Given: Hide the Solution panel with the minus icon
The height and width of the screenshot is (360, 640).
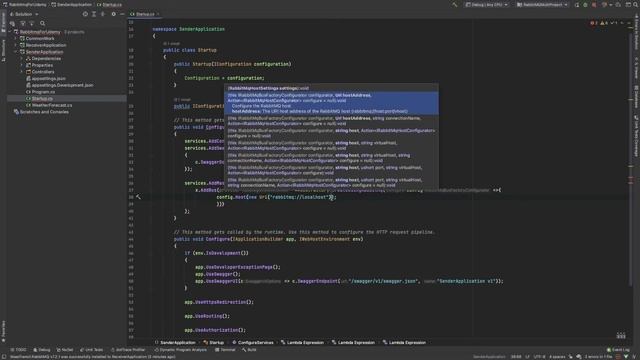Looking at the screenshot, I should coord(122,14).
